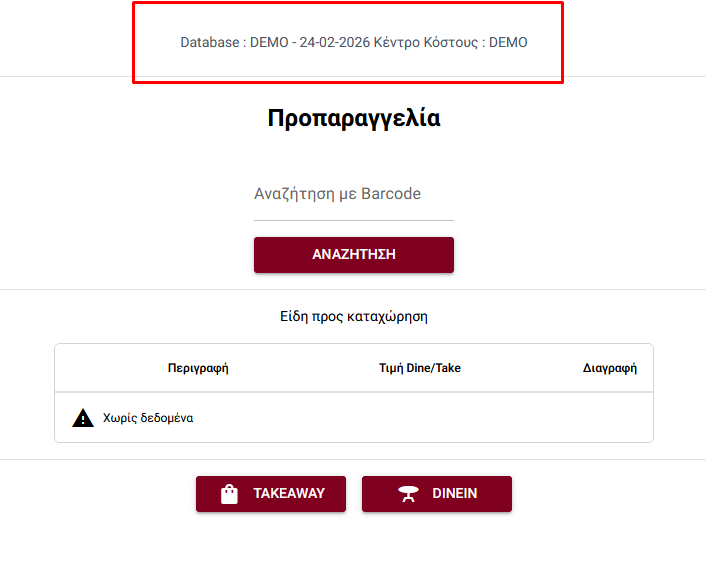Click the Τιμή Dine/Take column header
This screenshot has width=706, height=561.
(419, 368)
